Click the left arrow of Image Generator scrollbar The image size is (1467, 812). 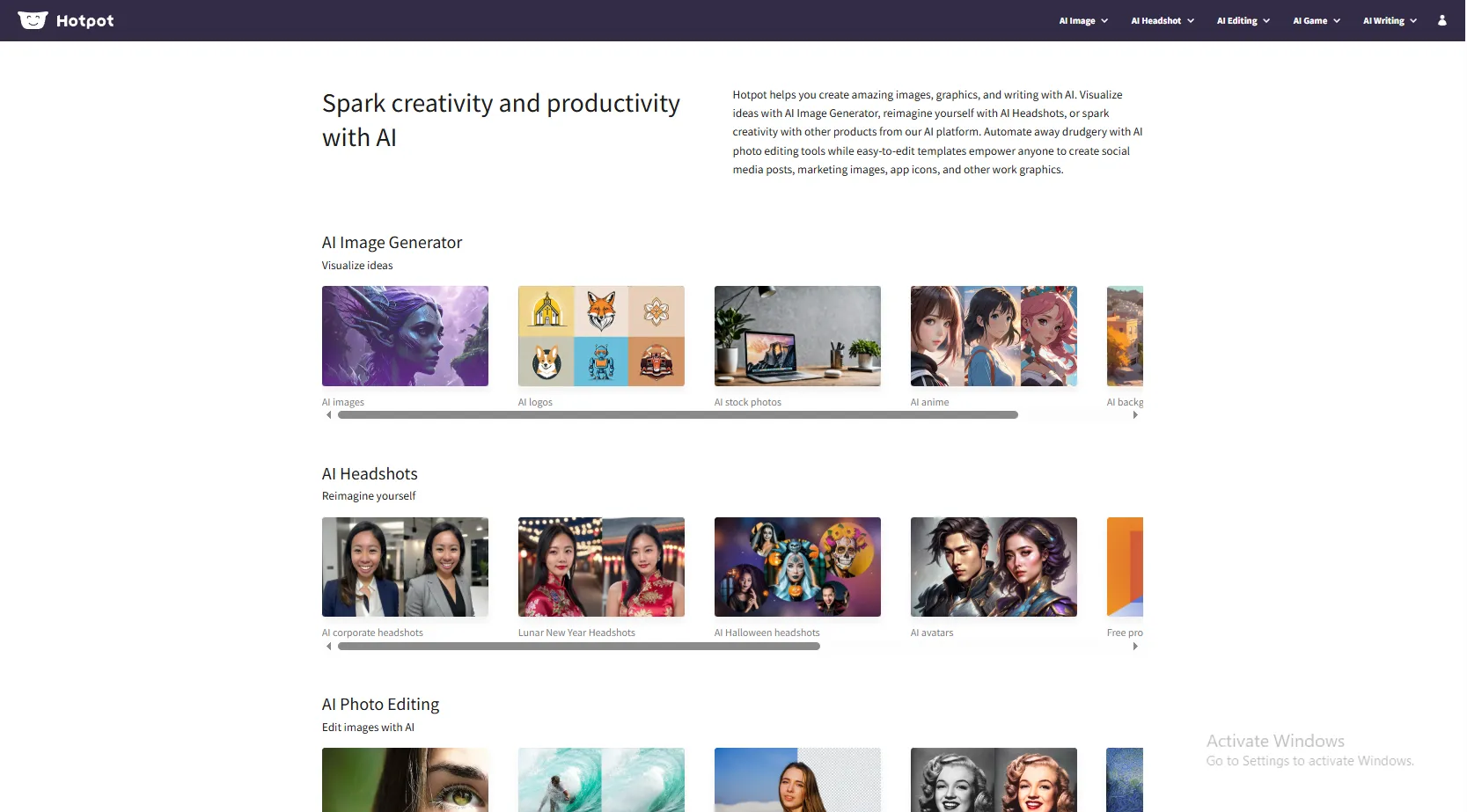pyautogui.click(x=329, y=415)
